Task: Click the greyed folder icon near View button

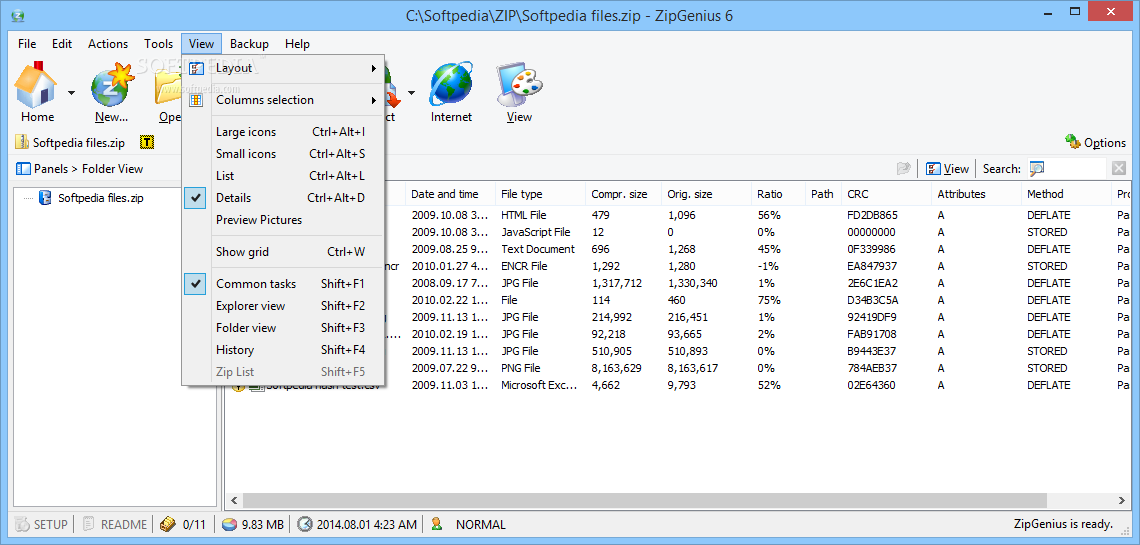Action: tap(904, 169)
